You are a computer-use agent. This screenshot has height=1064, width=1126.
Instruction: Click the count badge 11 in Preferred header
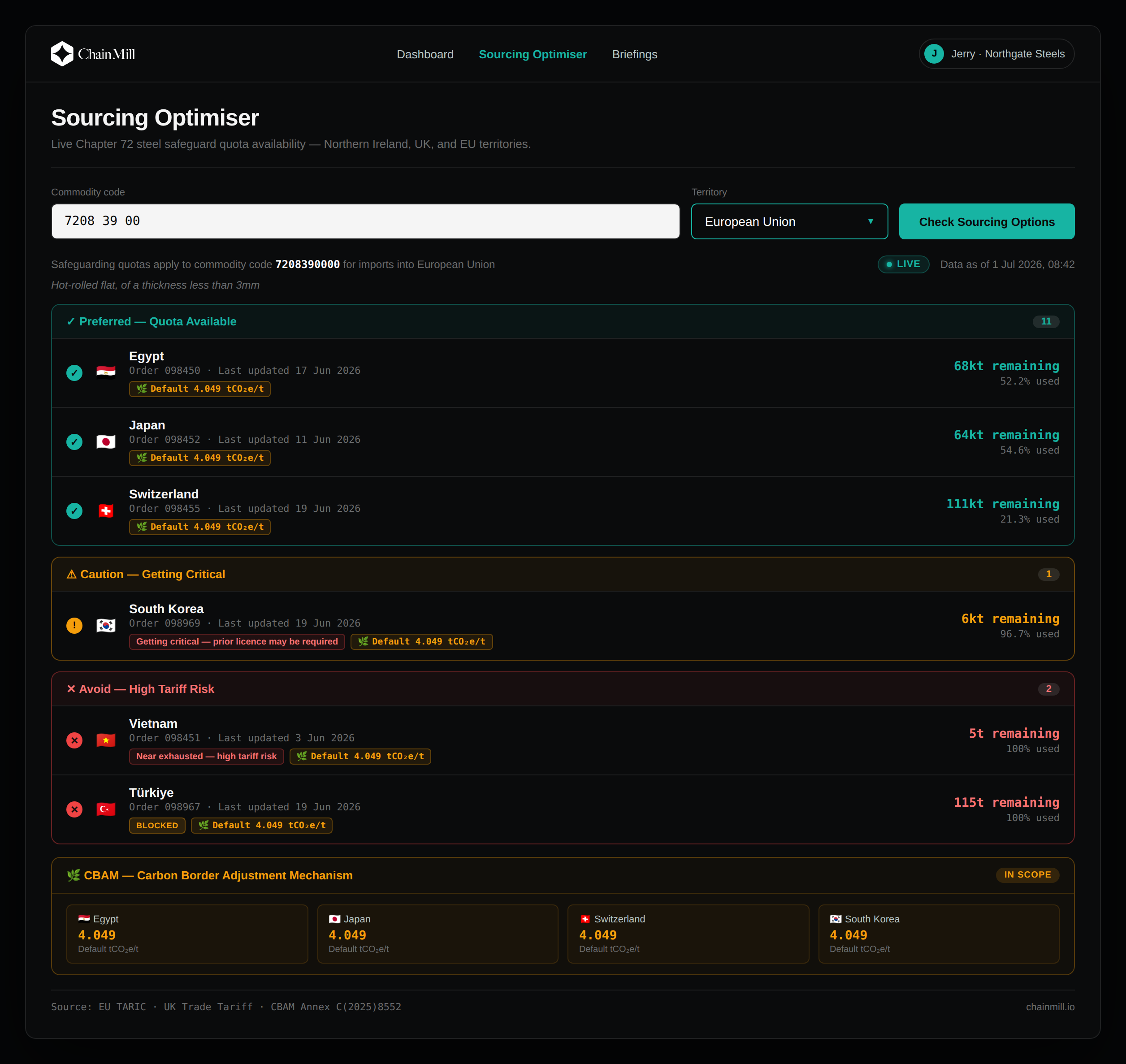coord(1045,322)
